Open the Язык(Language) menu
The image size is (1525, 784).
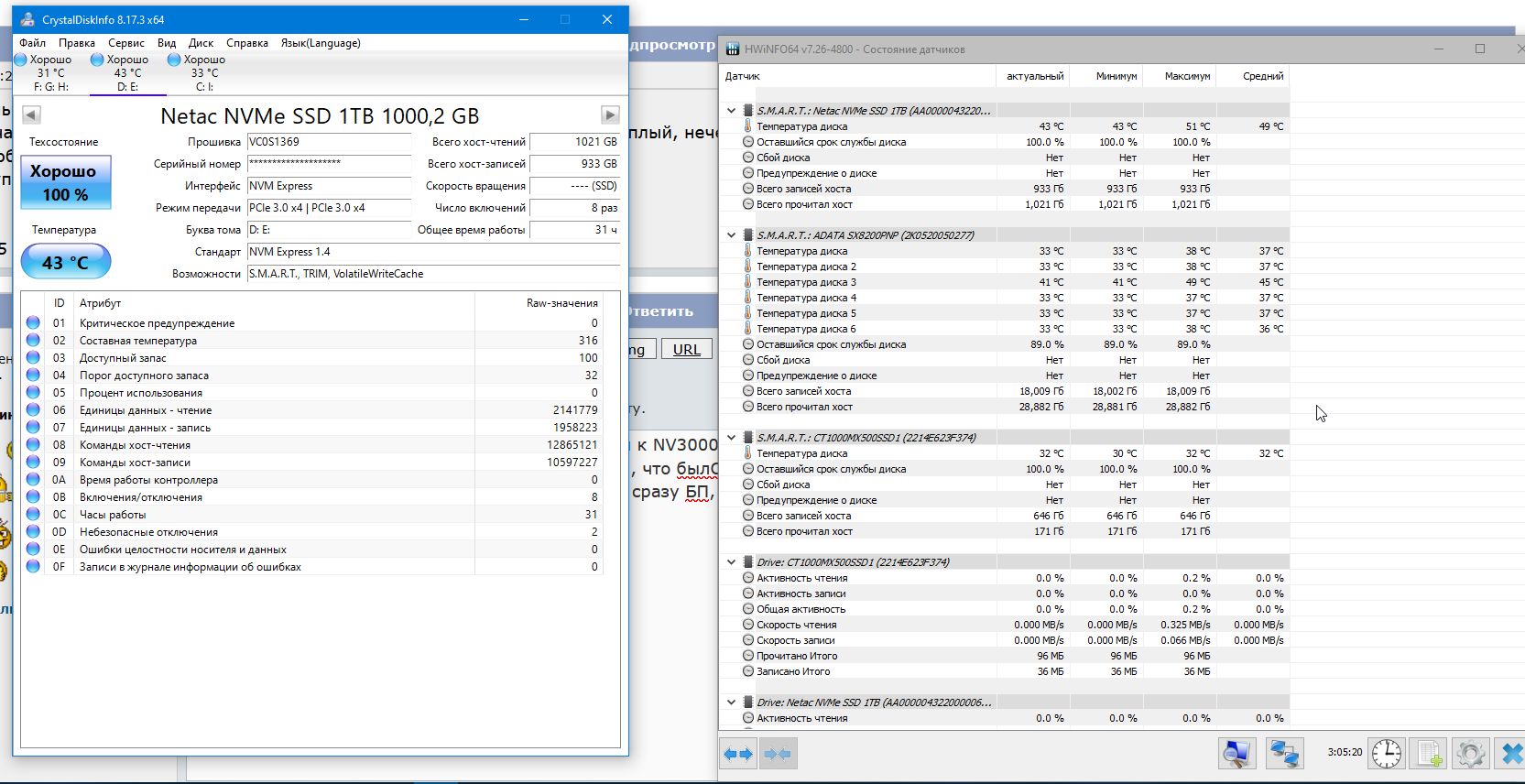click(321, 43)
